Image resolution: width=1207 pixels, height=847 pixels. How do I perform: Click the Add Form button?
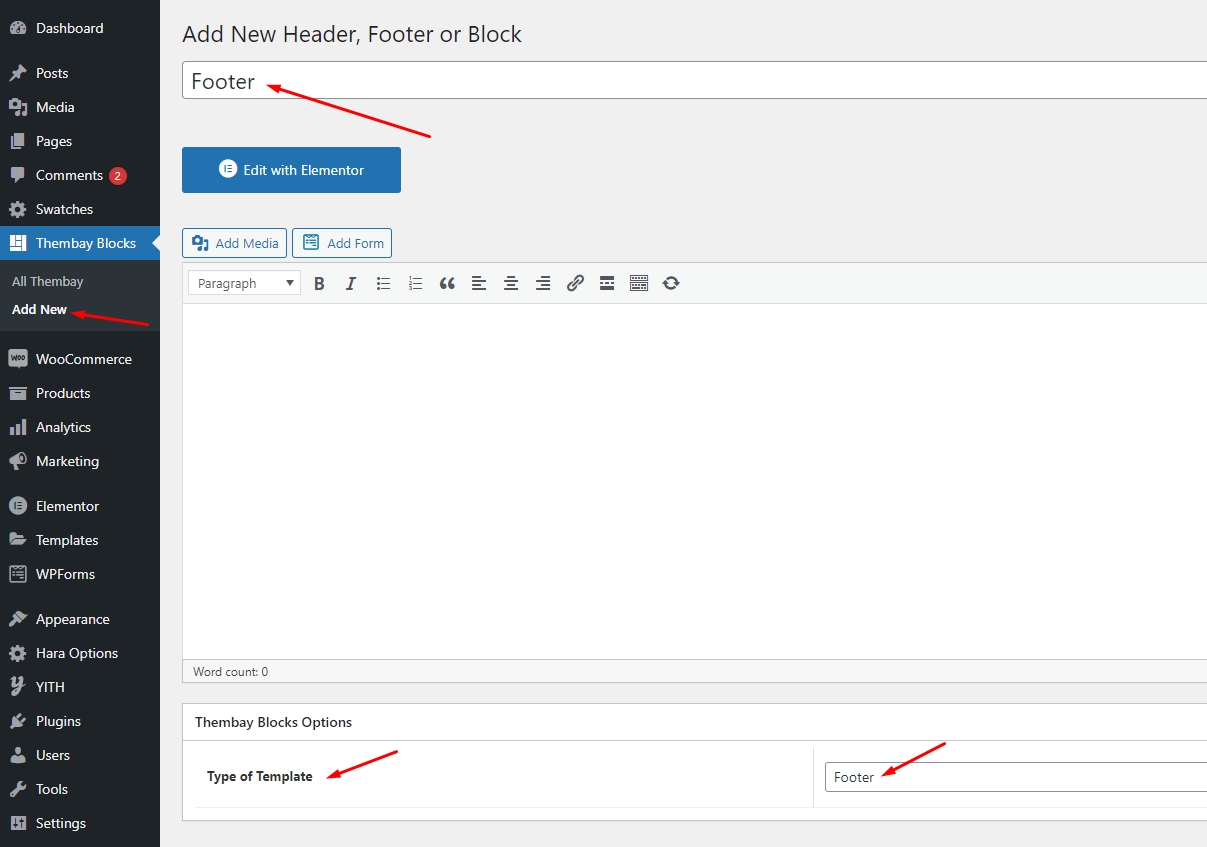[342, 243]
